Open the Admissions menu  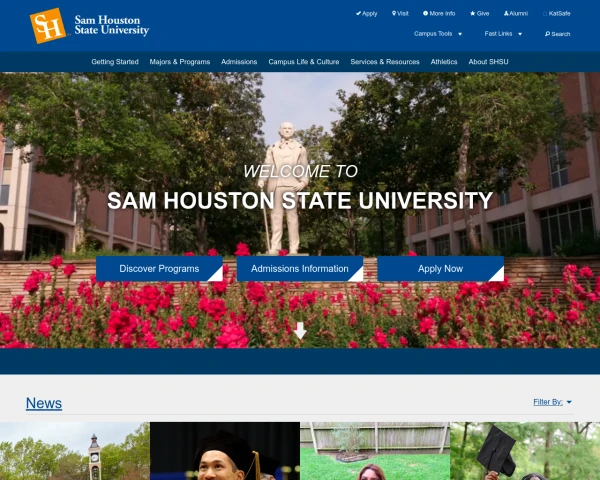pos(239,62)
